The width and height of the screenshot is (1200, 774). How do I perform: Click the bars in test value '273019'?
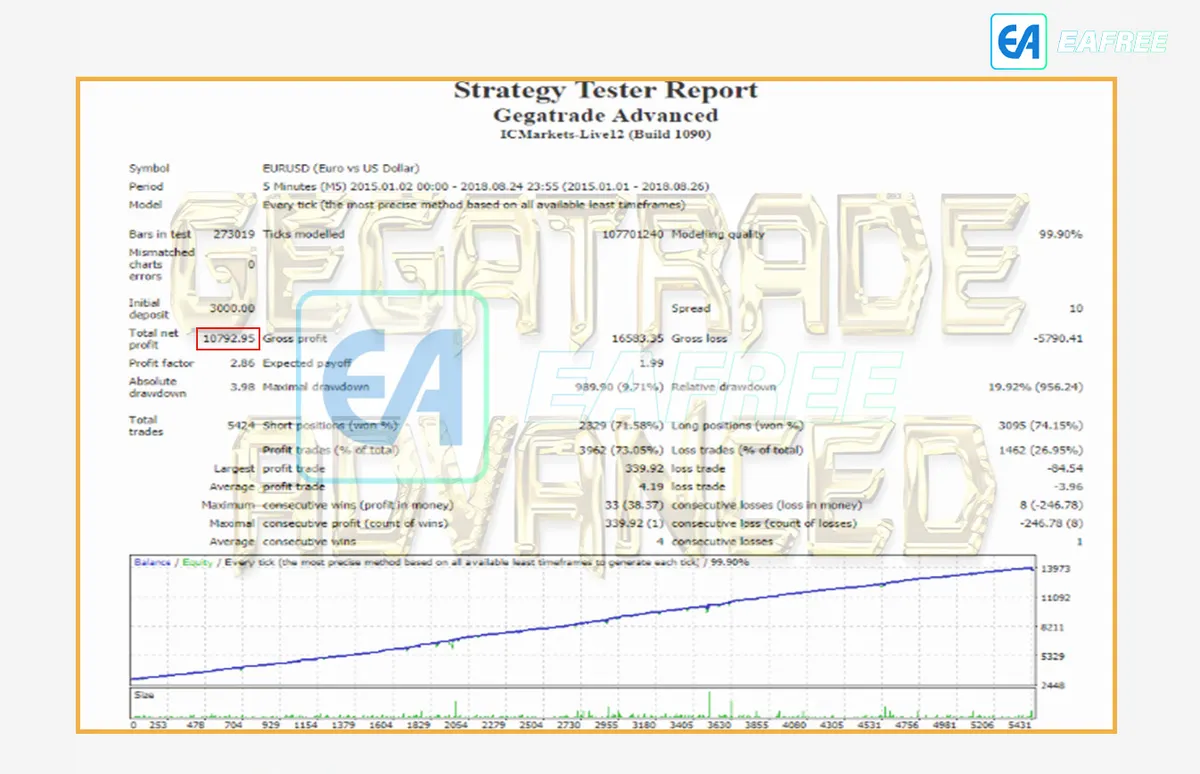pos(234,234)
